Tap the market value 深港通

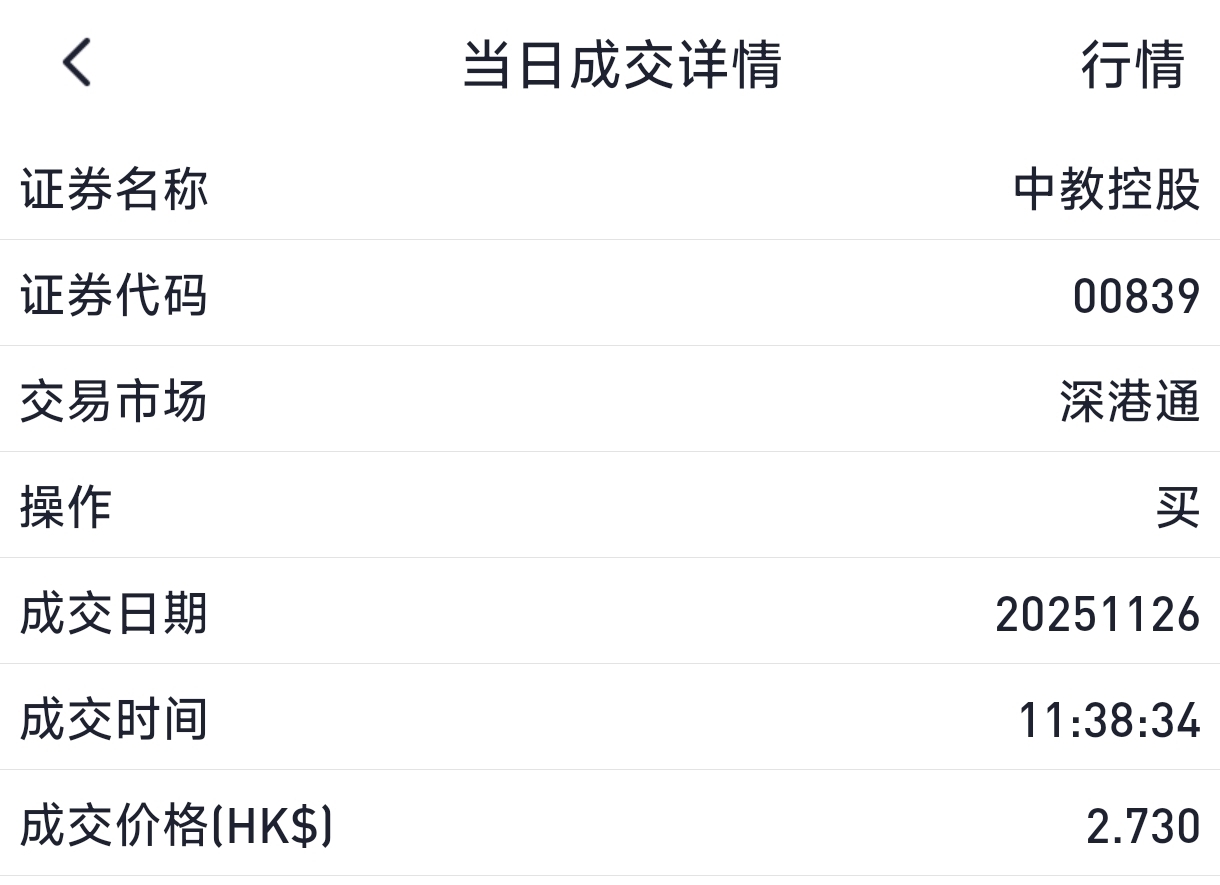pos(1129,403)
